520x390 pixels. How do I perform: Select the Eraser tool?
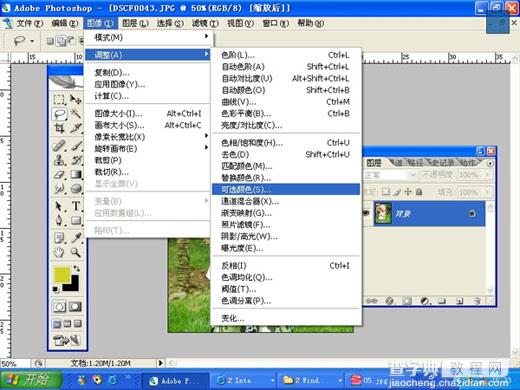click(59, 175)
